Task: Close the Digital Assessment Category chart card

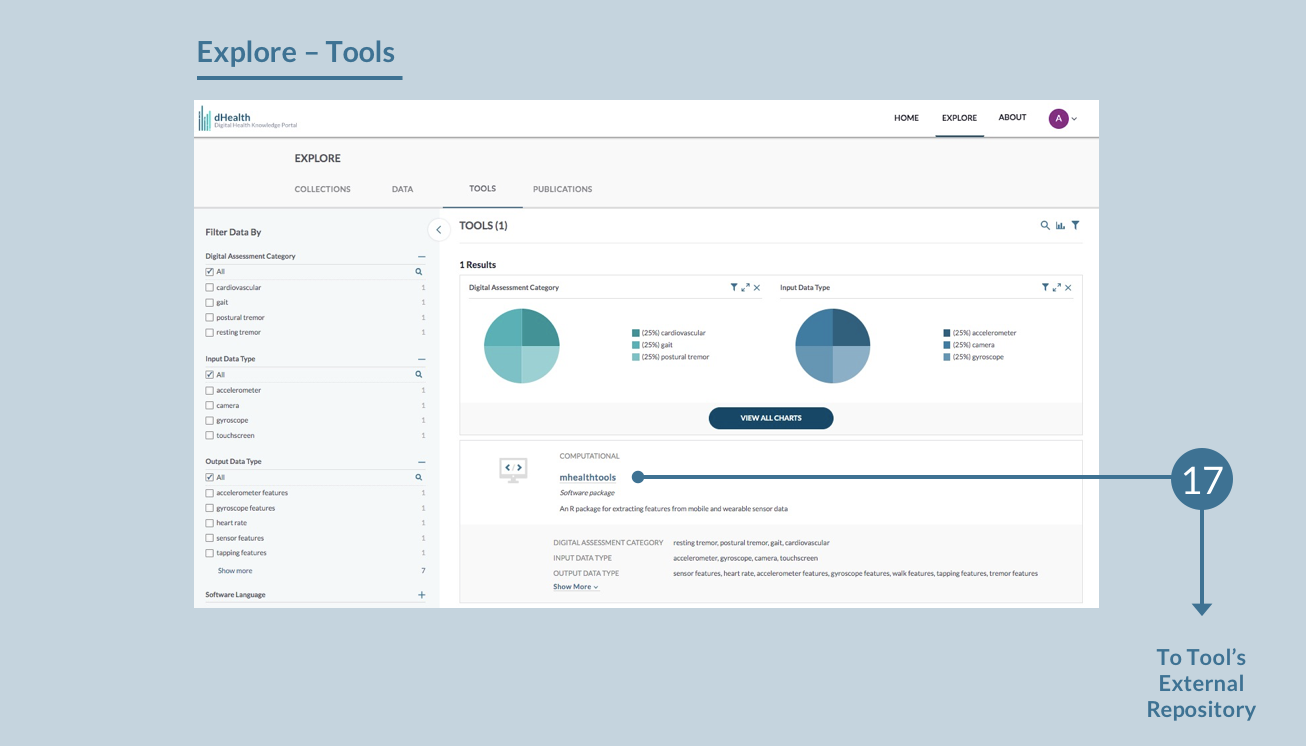Action: 757,288
